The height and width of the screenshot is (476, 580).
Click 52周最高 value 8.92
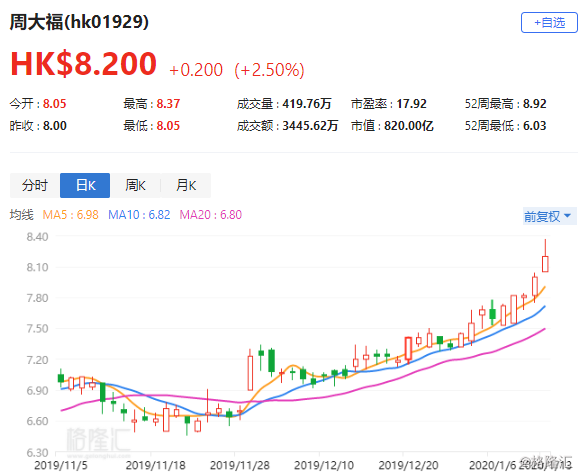pos(535,104)
